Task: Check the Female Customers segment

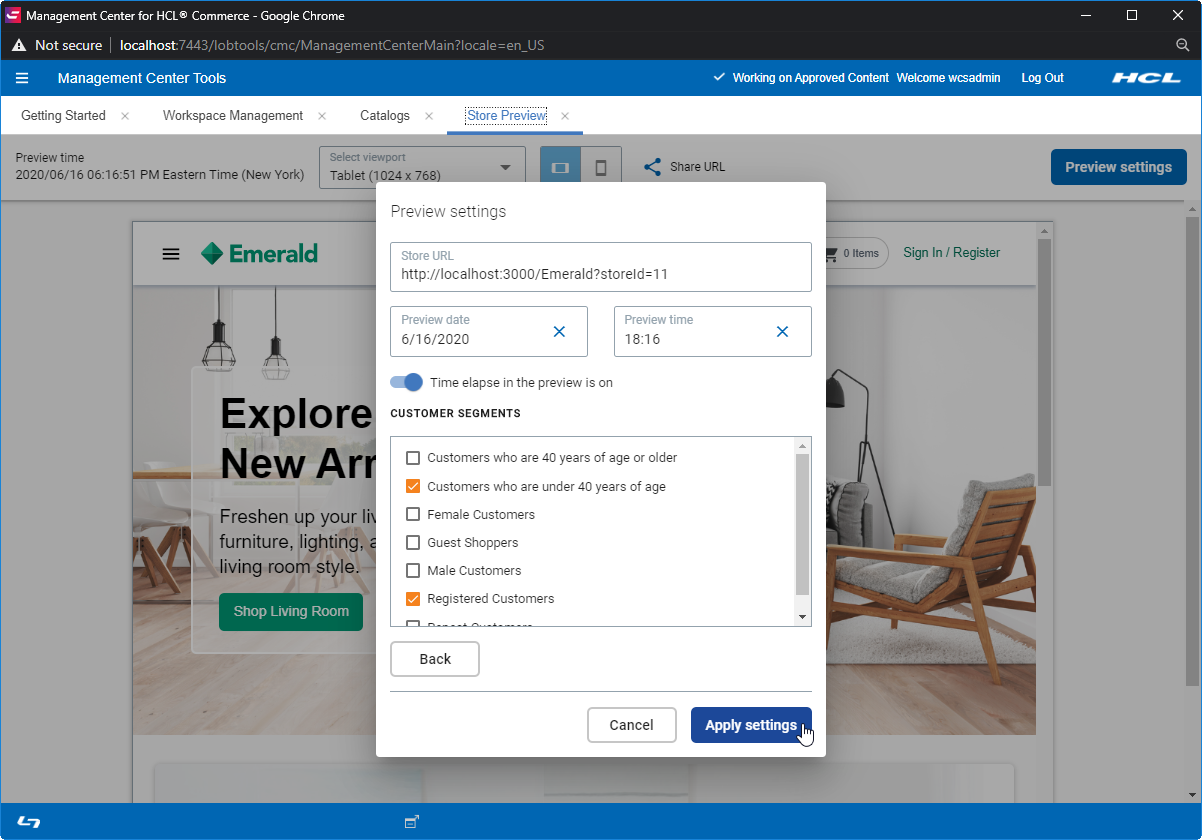Action: click(x=413, y=514)
